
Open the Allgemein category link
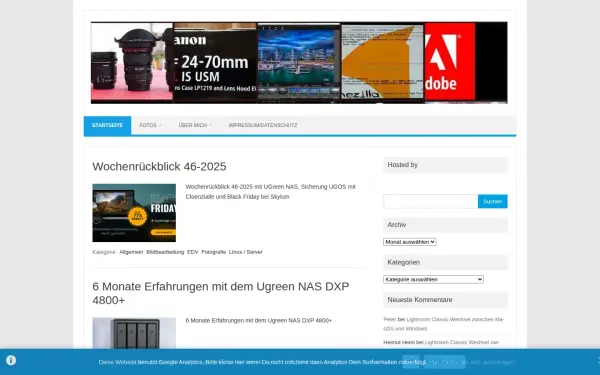click(131, 252)
